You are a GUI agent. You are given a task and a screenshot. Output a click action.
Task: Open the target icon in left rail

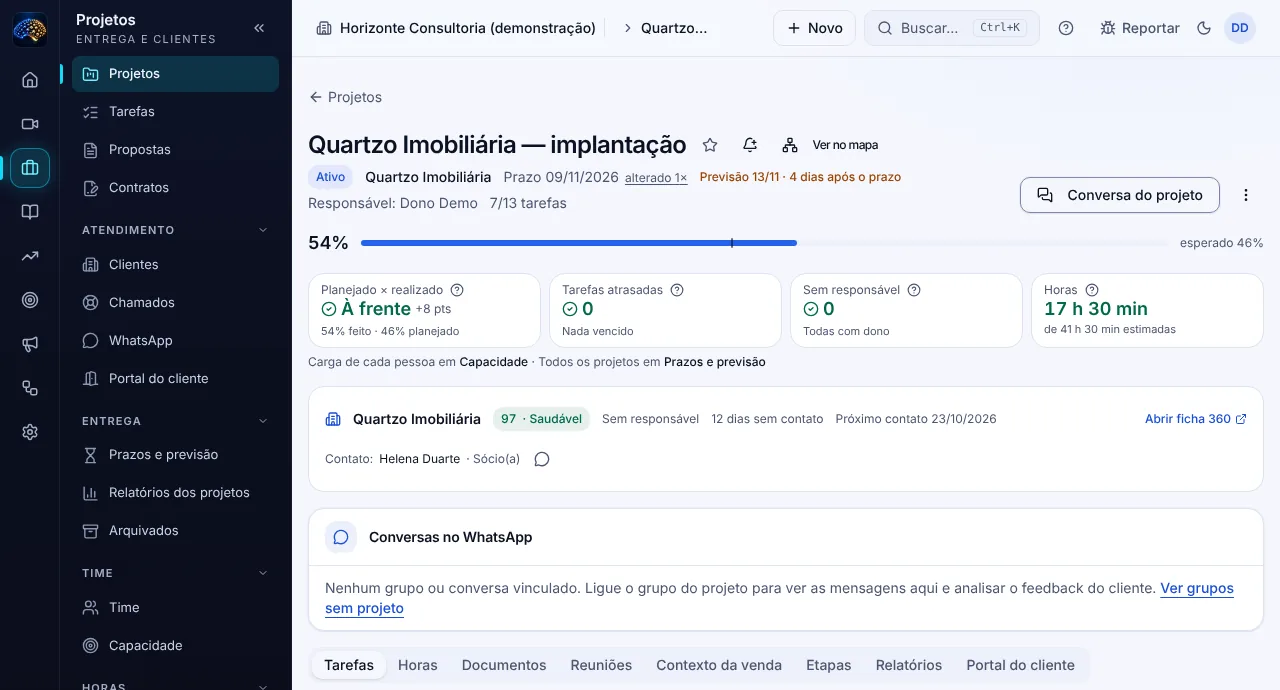click(30, 300)
